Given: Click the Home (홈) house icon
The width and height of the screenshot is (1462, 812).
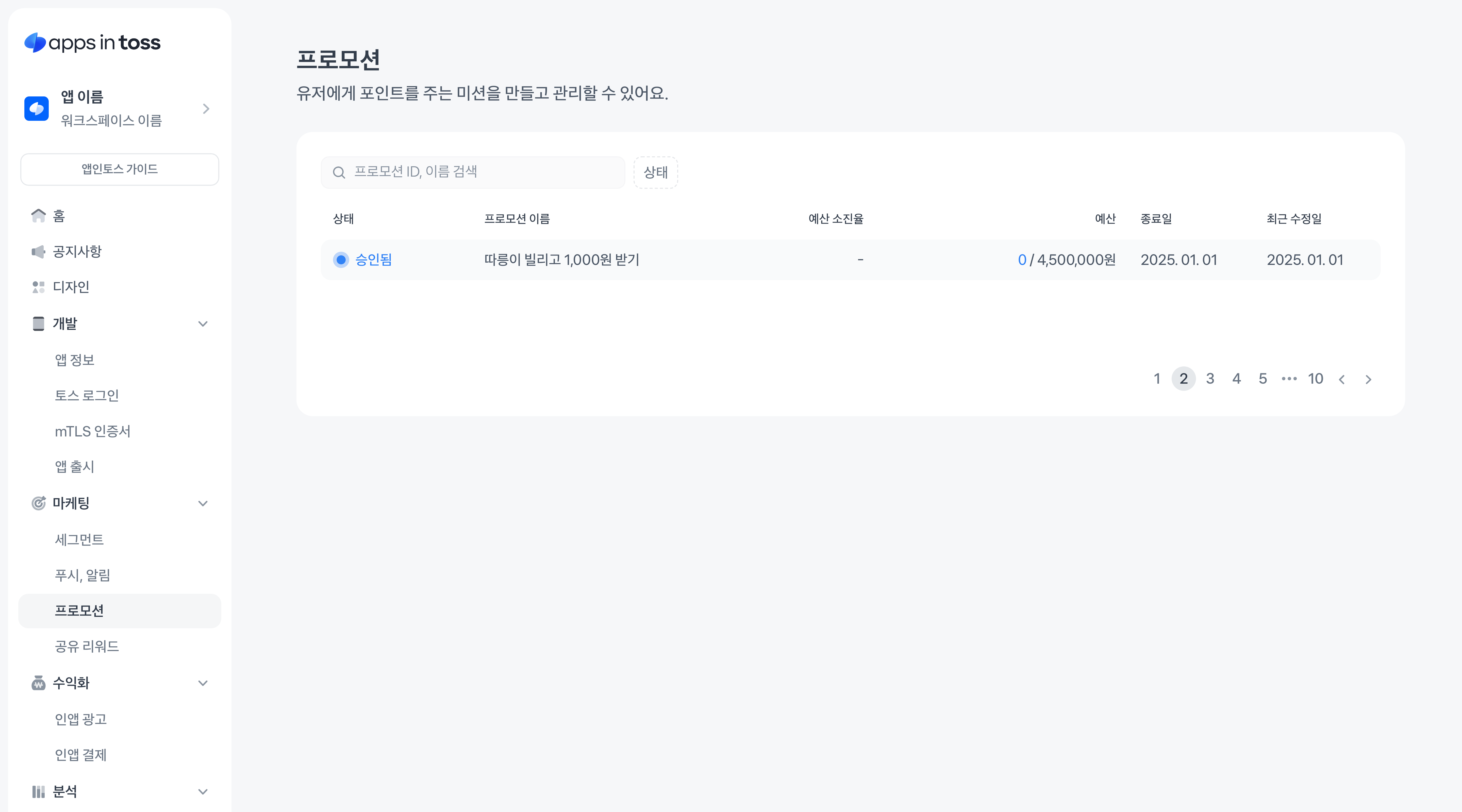Looking at the screenshot, I should [38, 216].
